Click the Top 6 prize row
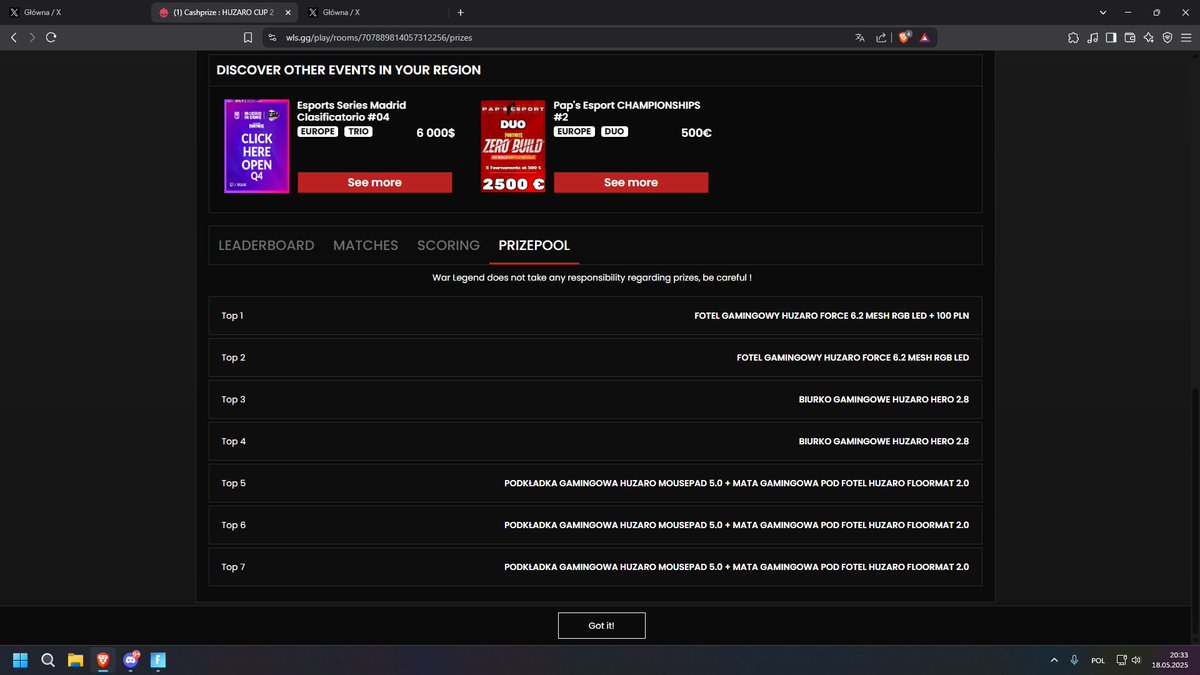 pyautogui.click(x=595, y=525)
